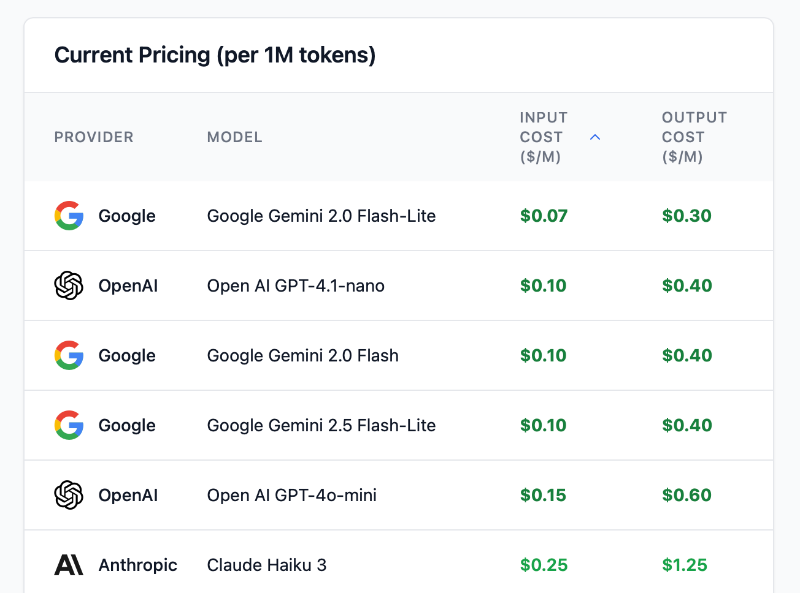The width and height of the screenshot is (800, 593).
Task: Click input cost $0.10 for Gemini 2.0 Flash
Action: pyautogui.click(x=543, y=356)
